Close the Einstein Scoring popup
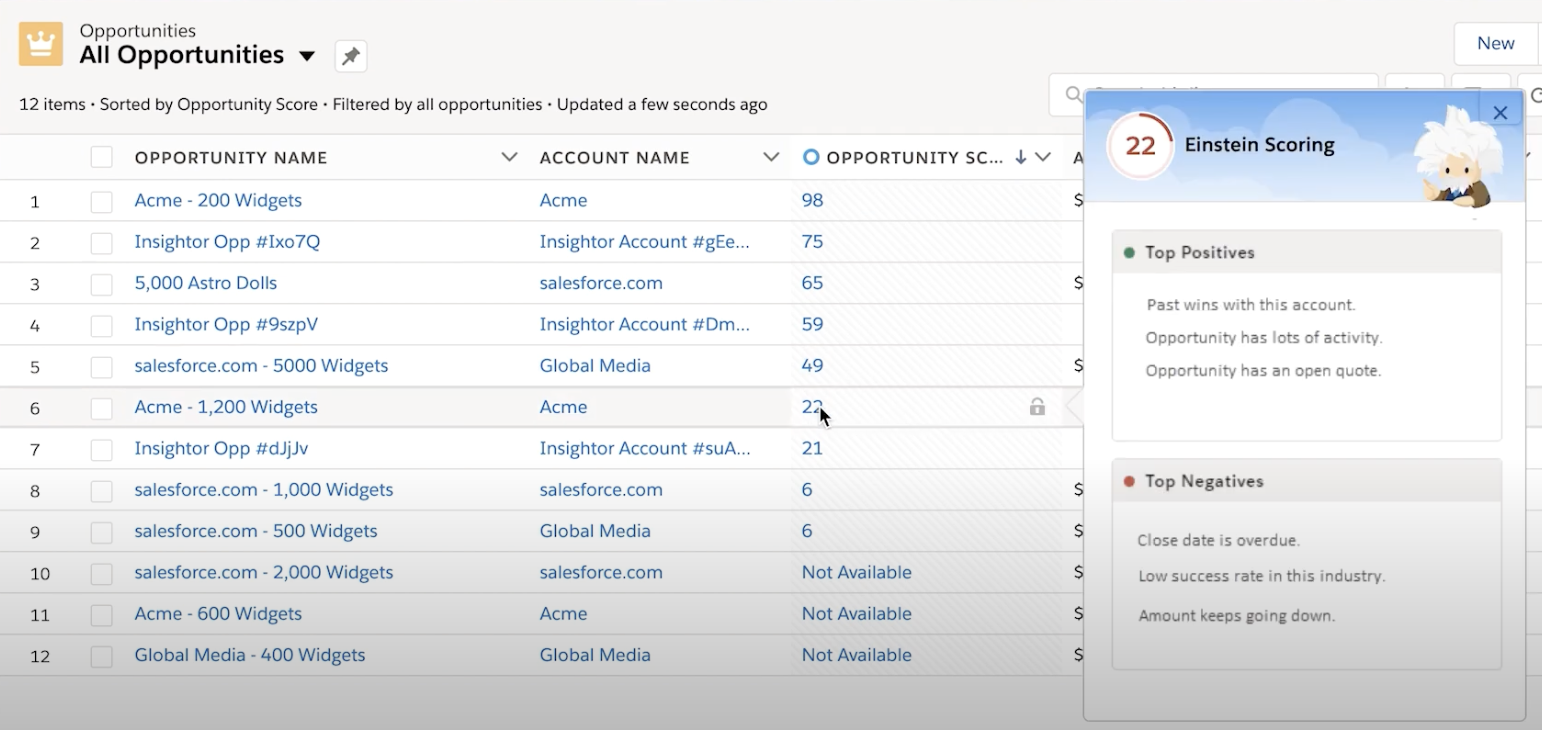Viewport: 1542px width, 730px height. (1500, 113)
